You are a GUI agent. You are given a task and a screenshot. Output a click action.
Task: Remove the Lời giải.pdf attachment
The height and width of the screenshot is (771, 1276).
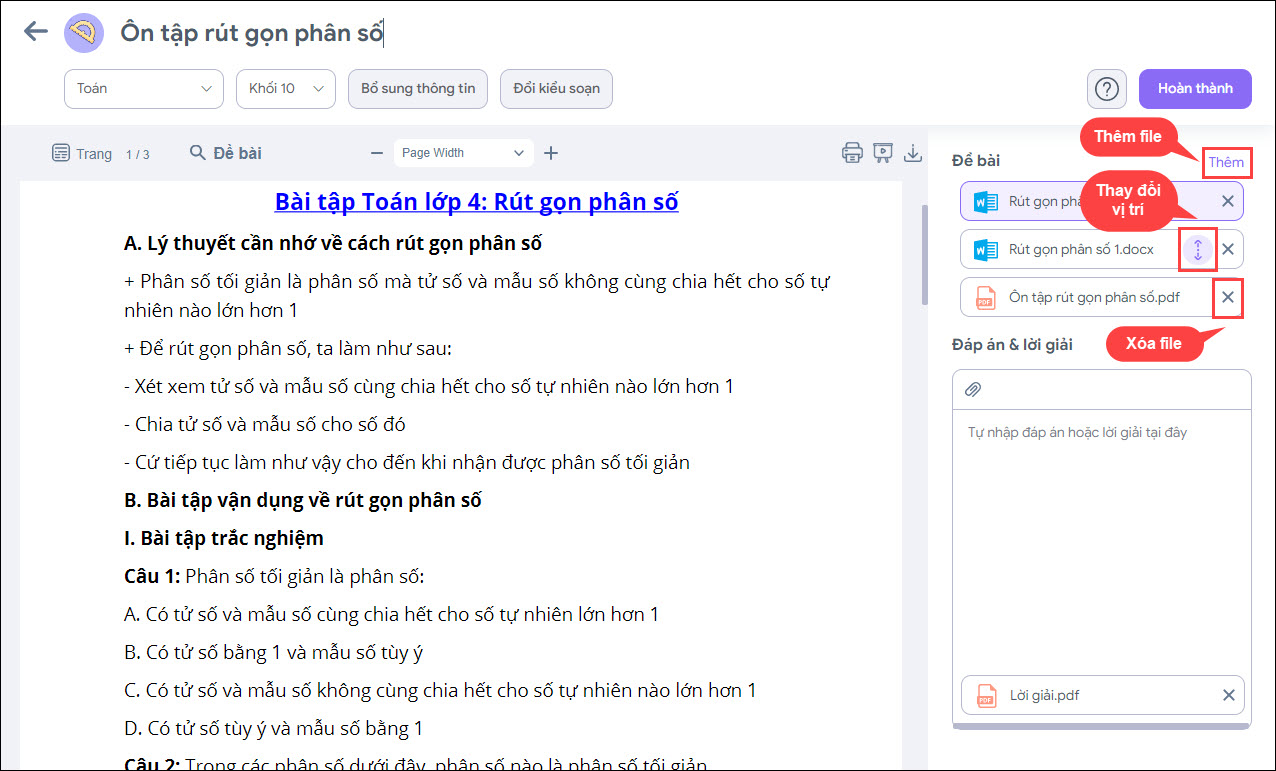[1229, 696]
